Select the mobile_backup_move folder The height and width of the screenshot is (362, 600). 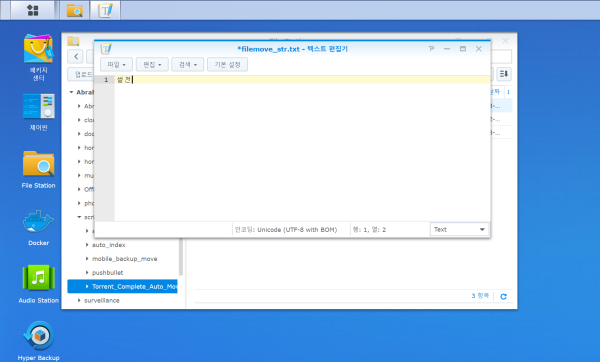[124, 259]
